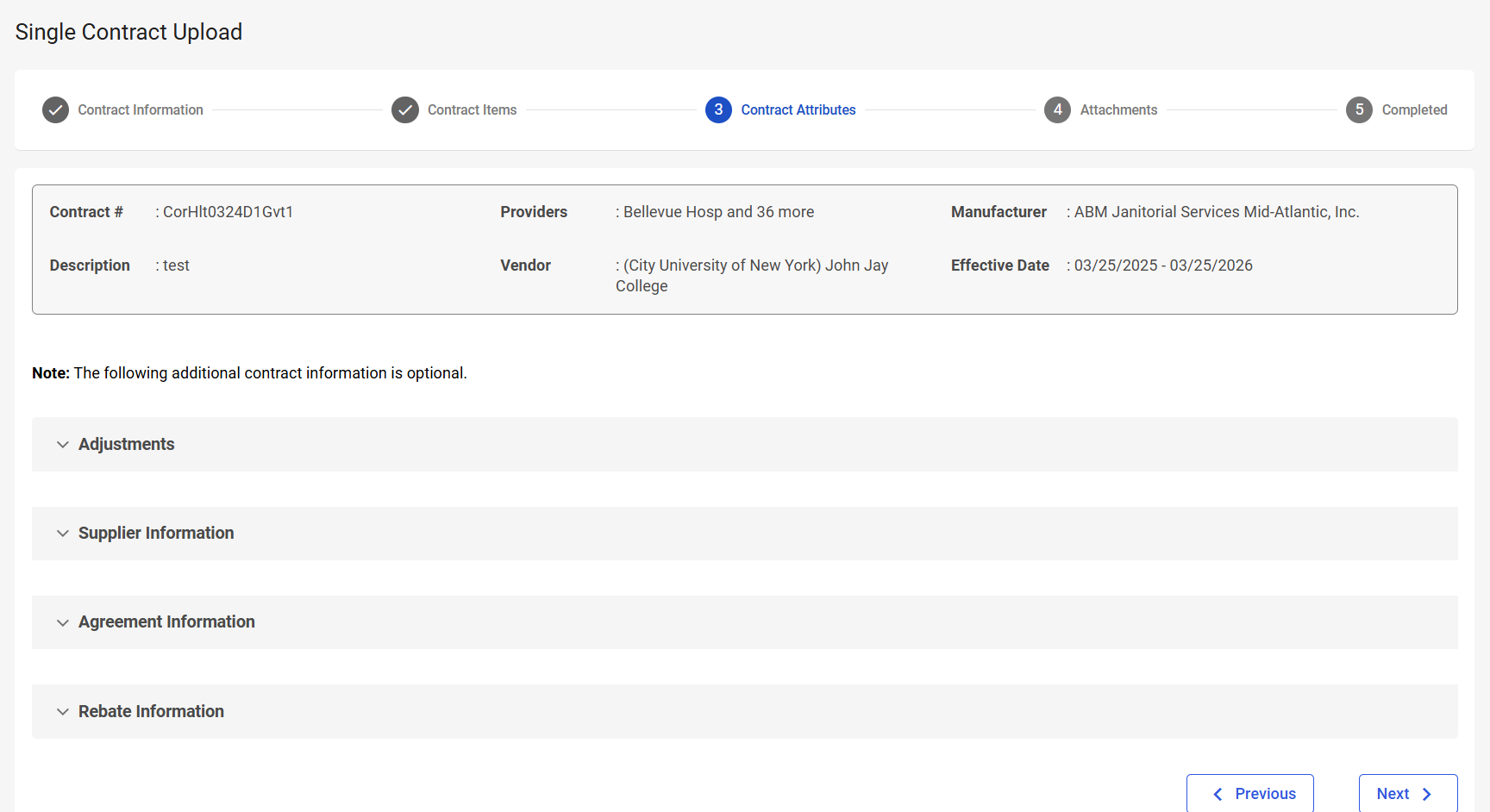
Task: Click the Bellevue Hosp and 36 more providers text
Action: 718,212
